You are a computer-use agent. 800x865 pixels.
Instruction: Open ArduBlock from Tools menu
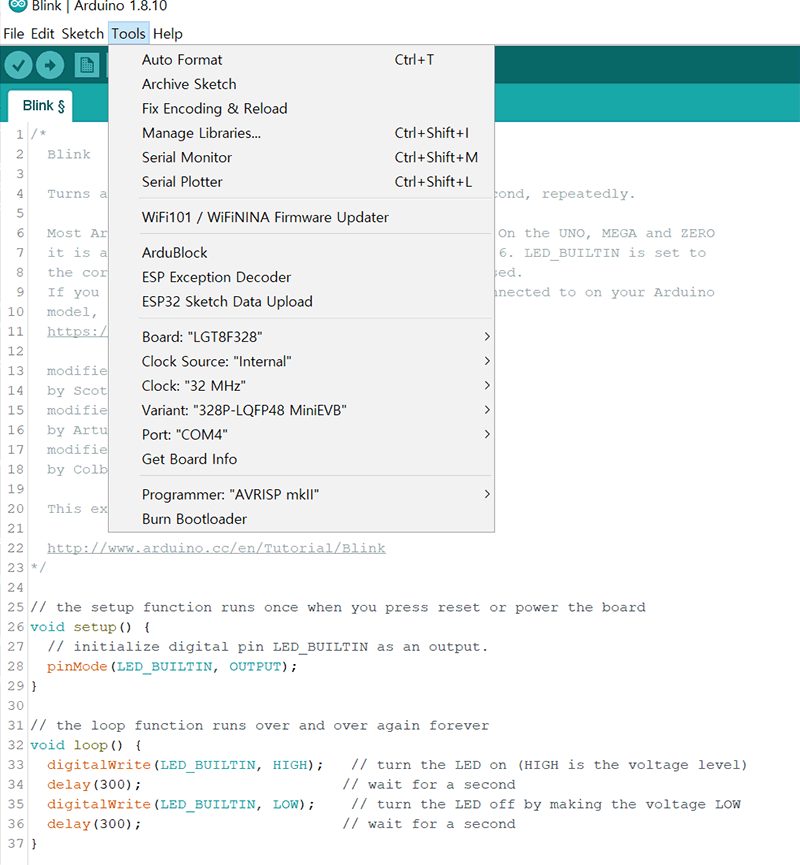point(301,253)
